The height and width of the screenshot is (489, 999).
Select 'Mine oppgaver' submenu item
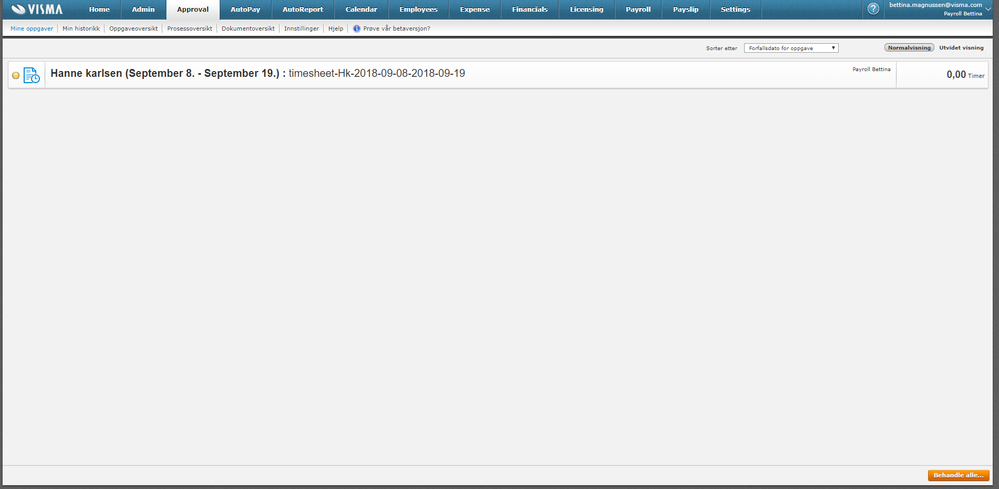point(32,29)
